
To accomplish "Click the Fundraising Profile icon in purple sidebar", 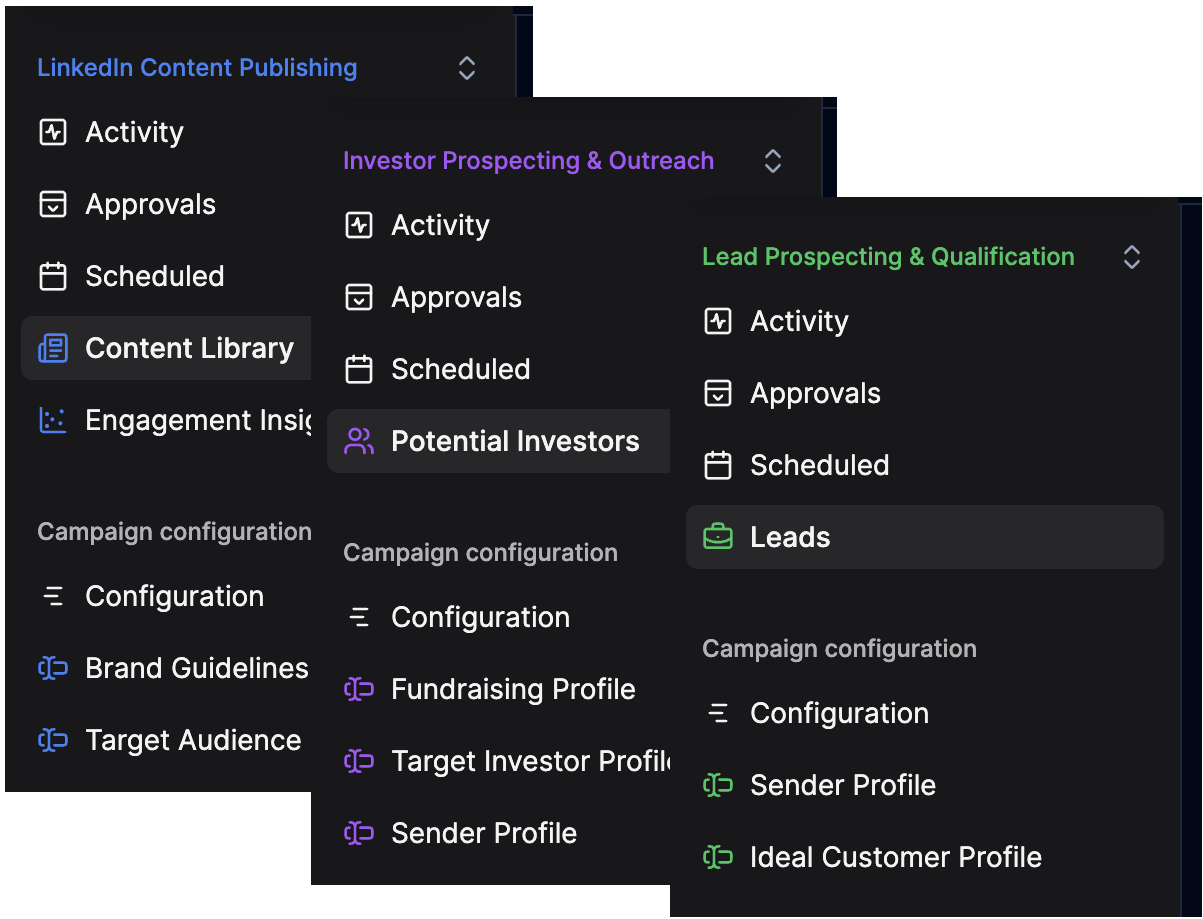I will [x=359, y=689].
